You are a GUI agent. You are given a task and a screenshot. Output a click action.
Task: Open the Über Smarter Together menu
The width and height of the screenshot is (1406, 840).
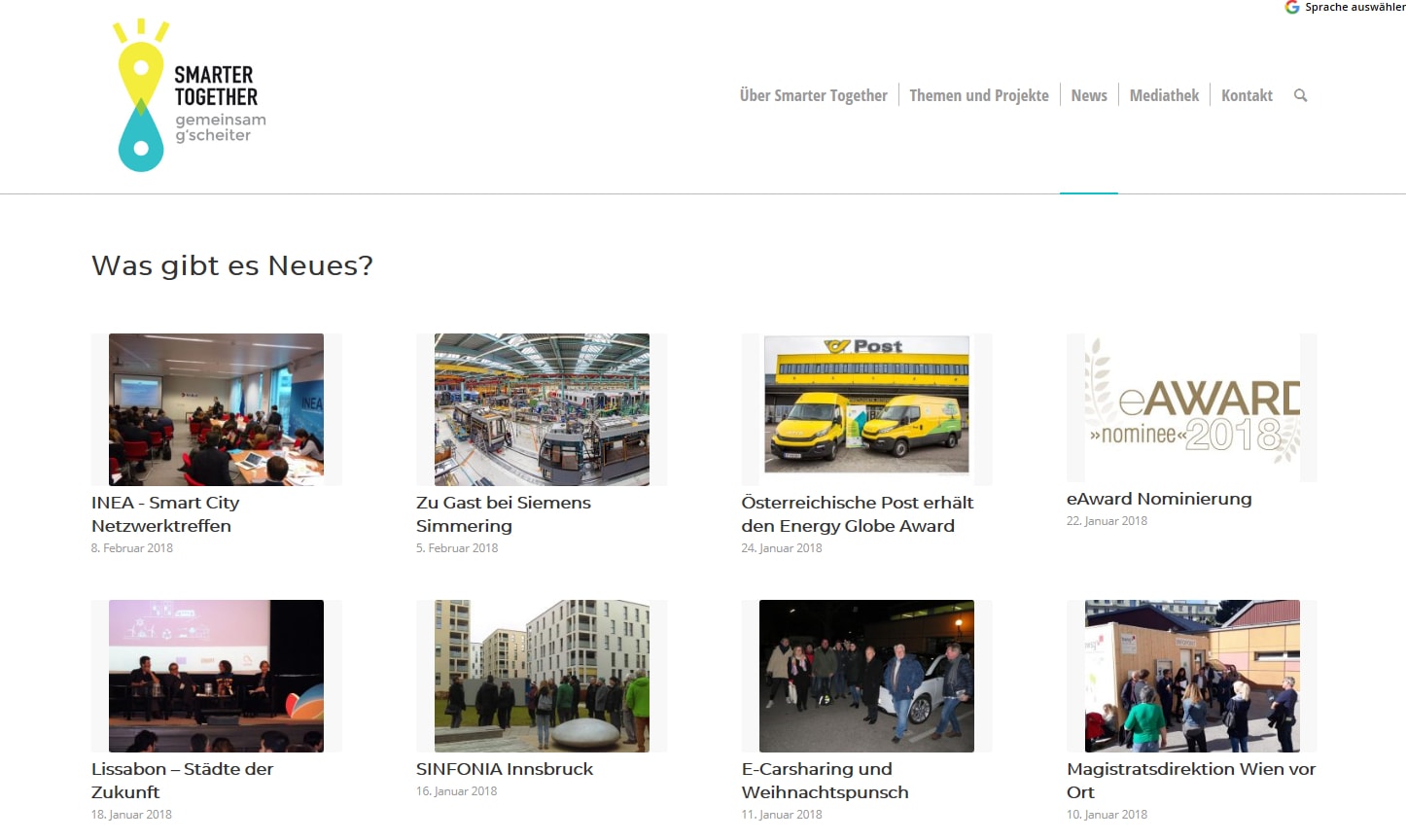pyautogui.click(x=813, y=95)
